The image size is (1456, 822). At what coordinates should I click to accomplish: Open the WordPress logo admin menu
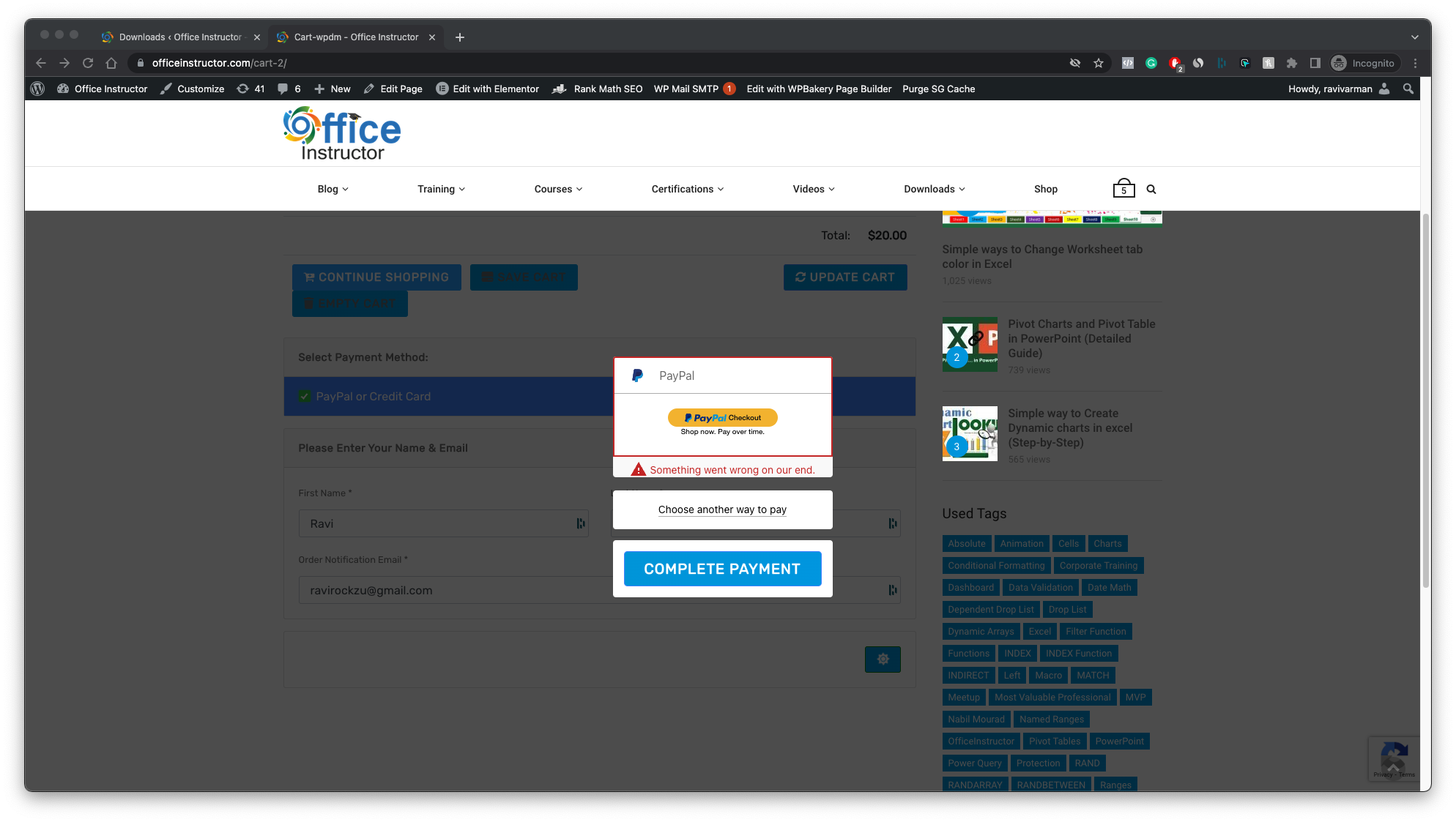[x=37, y=89]
